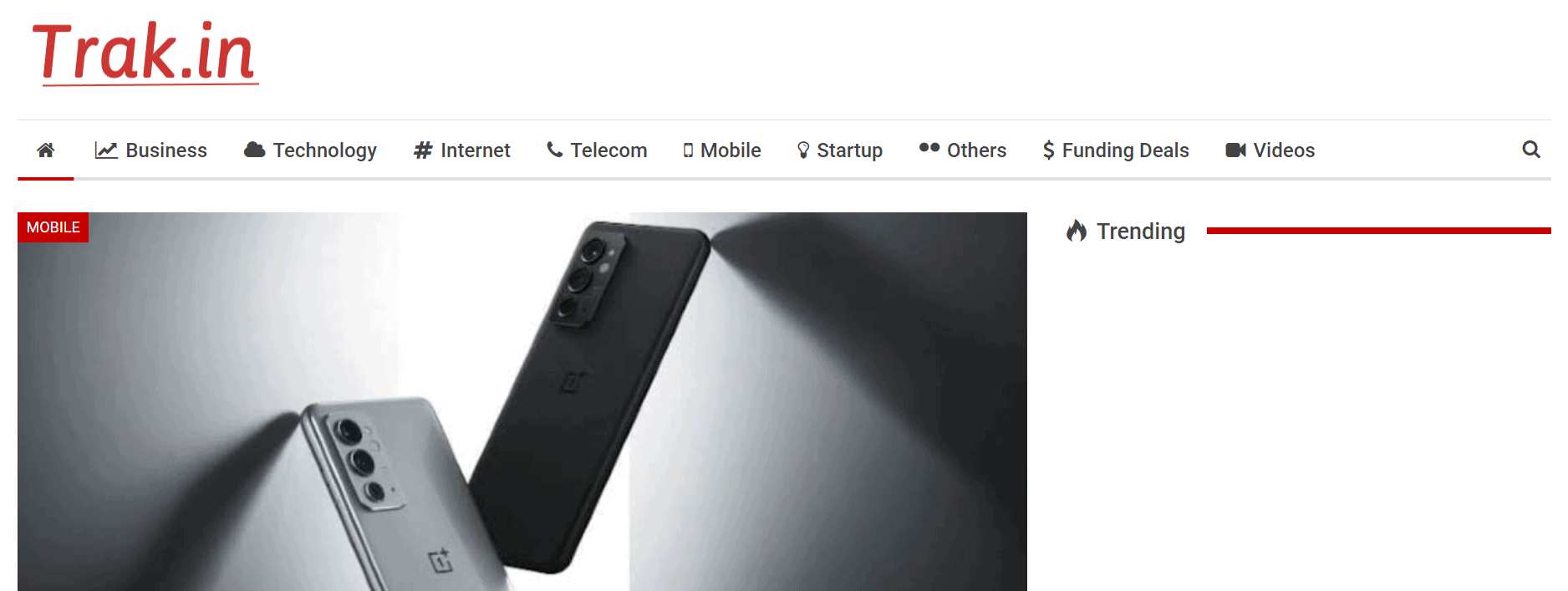Open search with the magnifier icon

coord(1530,149)
